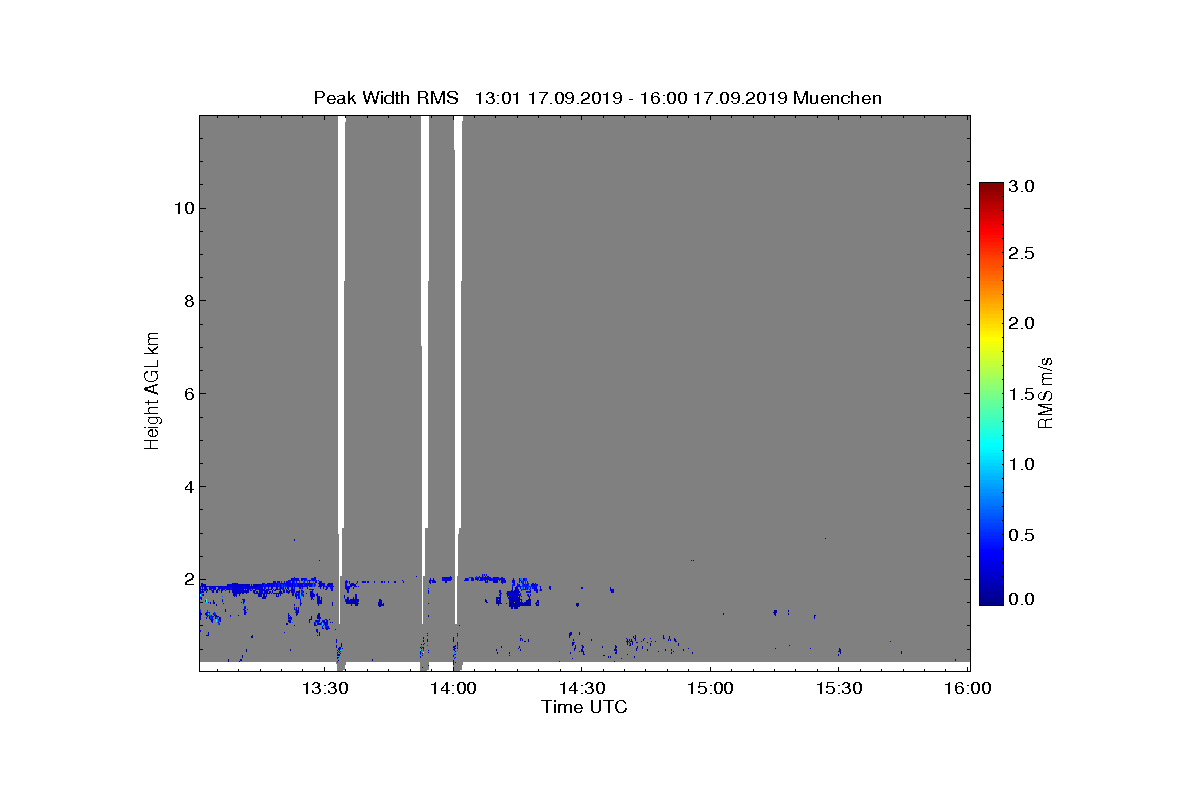Click the 14:00 time tick label
This screenshot has height=800, width=1200.
[455, 688]
